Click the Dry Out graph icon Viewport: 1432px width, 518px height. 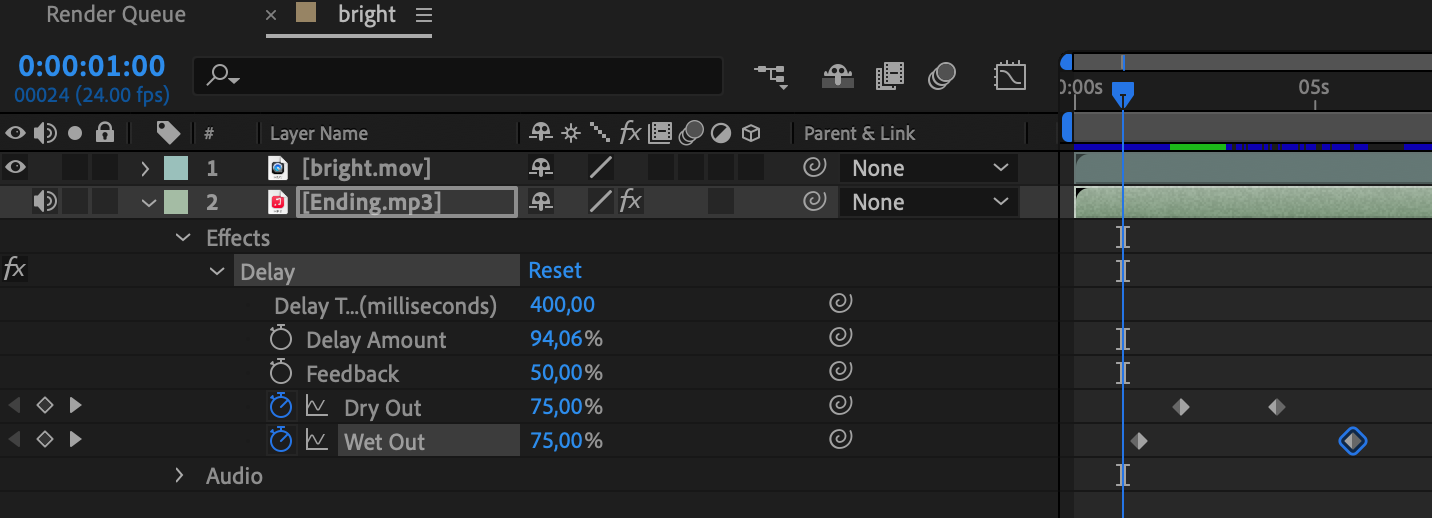pos(317,407)
